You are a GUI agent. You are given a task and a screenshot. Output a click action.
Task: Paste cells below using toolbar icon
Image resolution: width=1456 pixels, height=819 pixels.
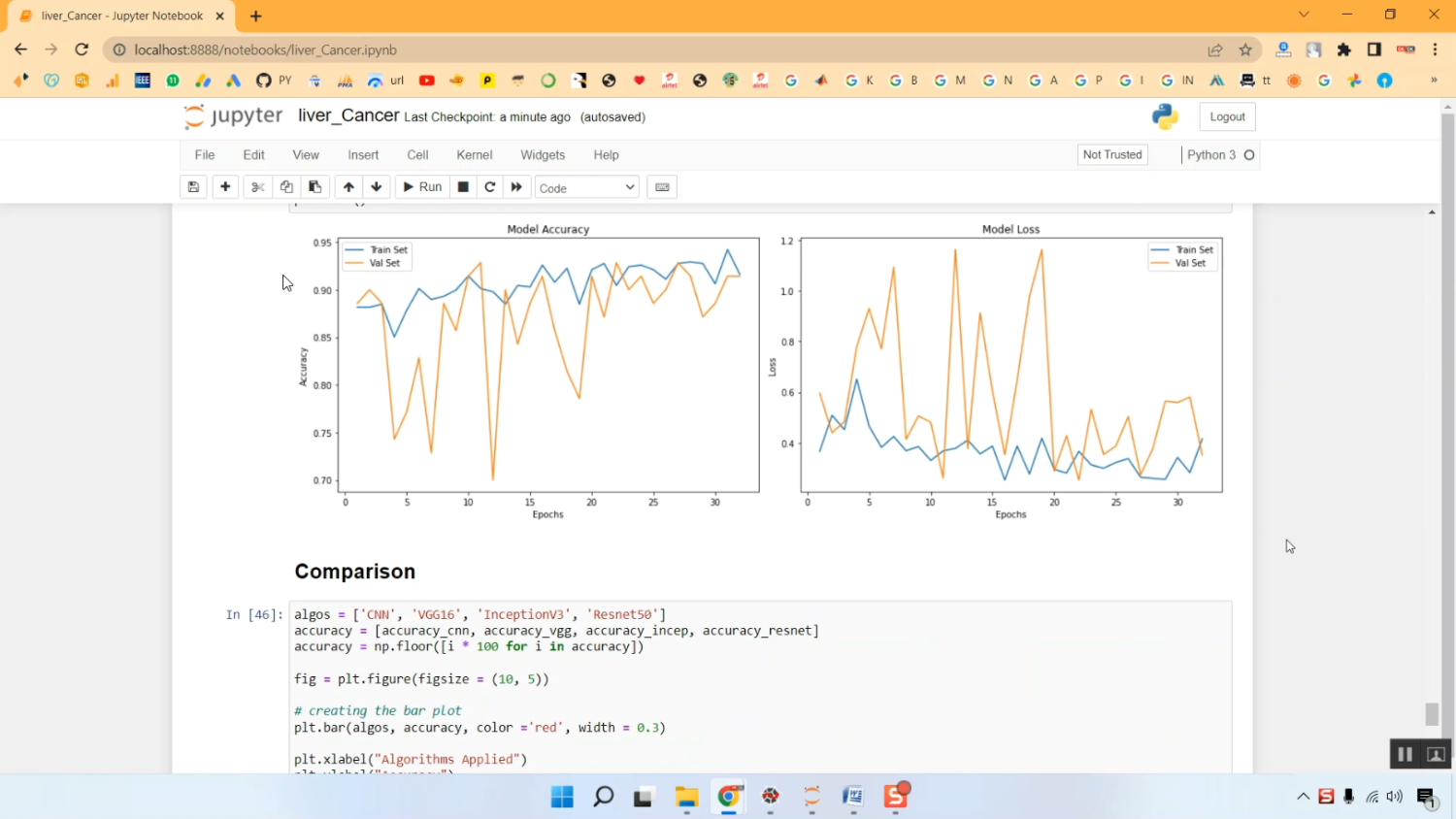[314, 187]
